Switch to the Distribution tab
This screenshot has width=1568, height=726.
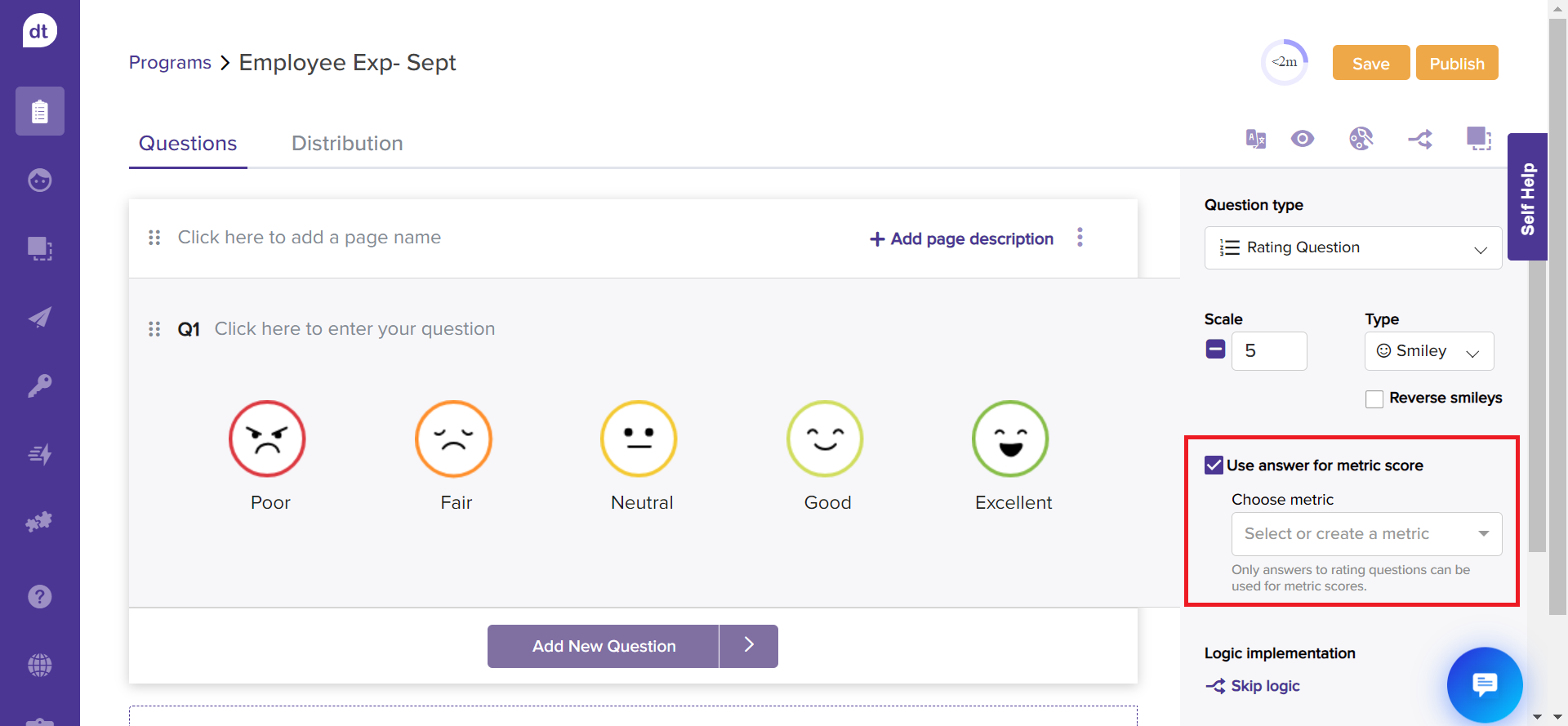pyautogui.click(x=347, y=144)
